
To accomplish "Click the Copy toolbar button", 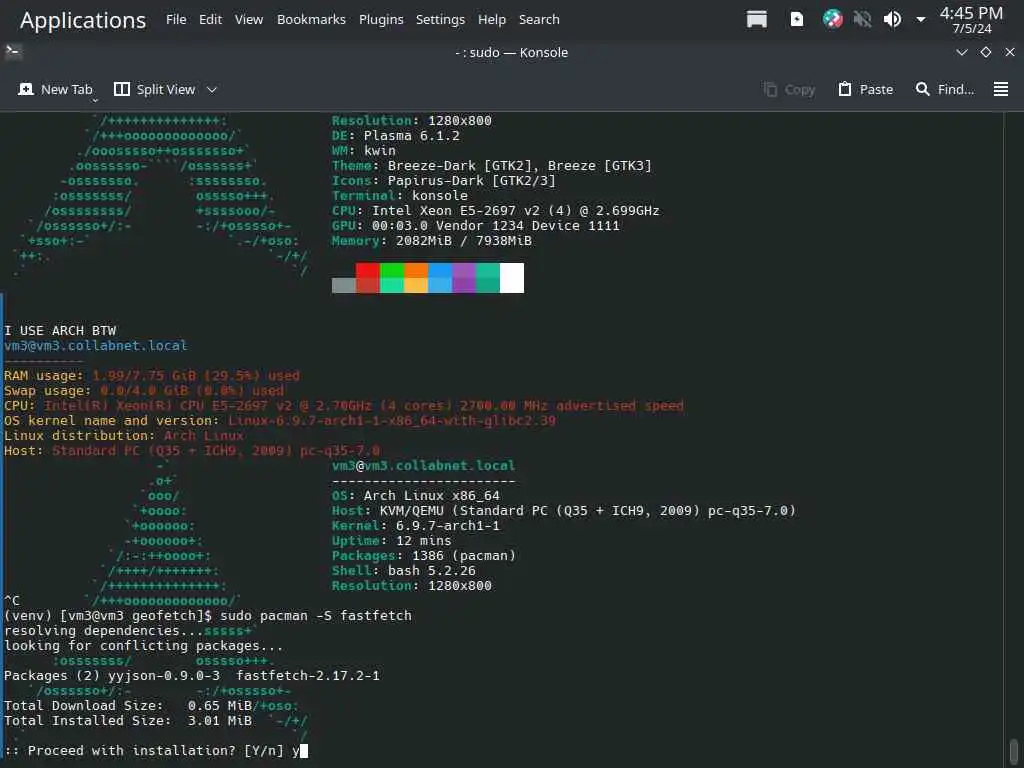I will point(789,89).
